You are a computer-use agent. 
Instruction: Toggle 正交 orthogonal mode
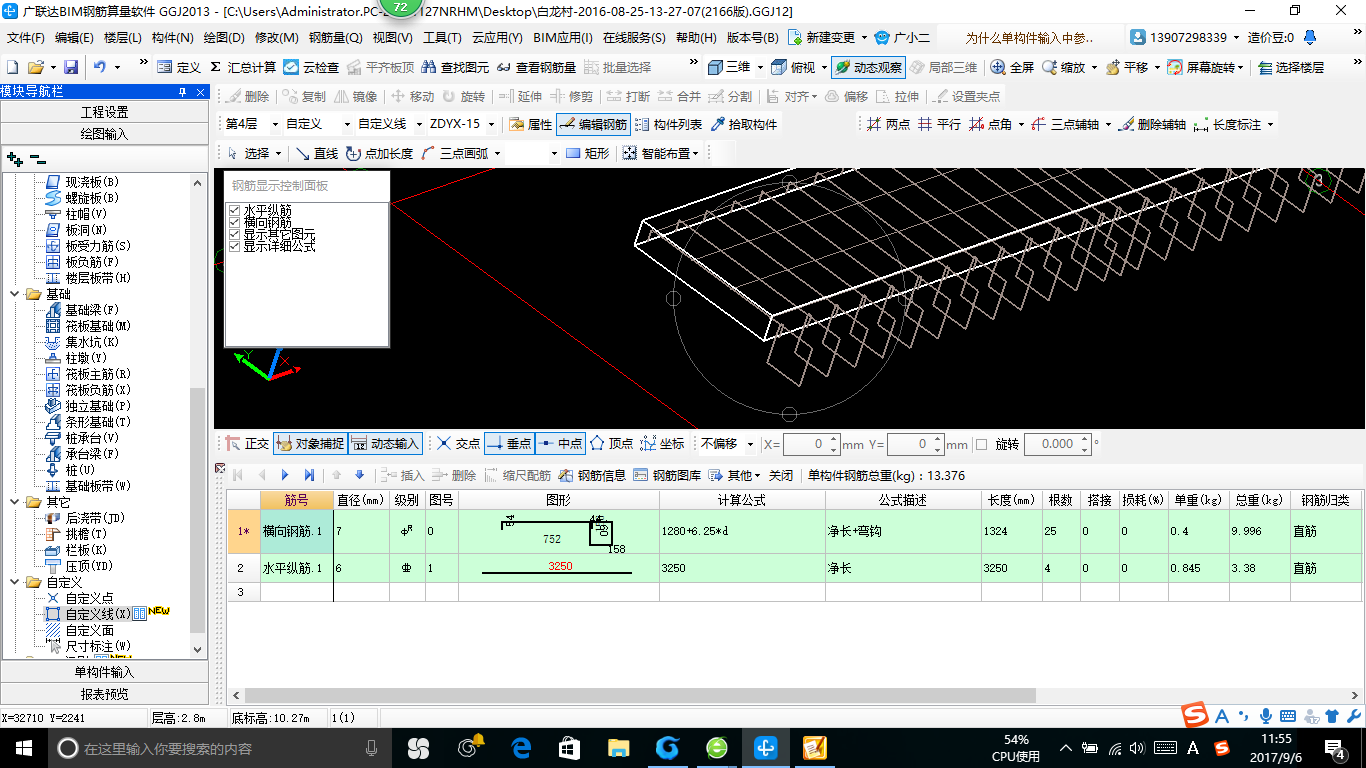coord(247,444)
